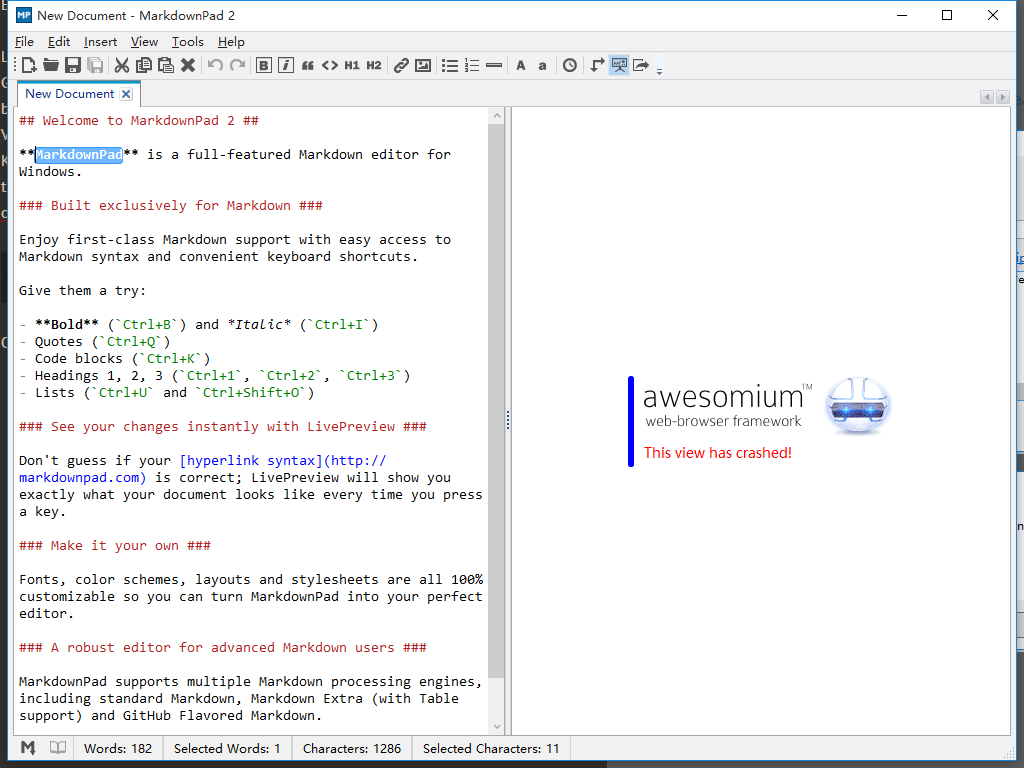1024x768 pixels.
Task: Expand the toolbar overflow options arrow
Action: 660,70
